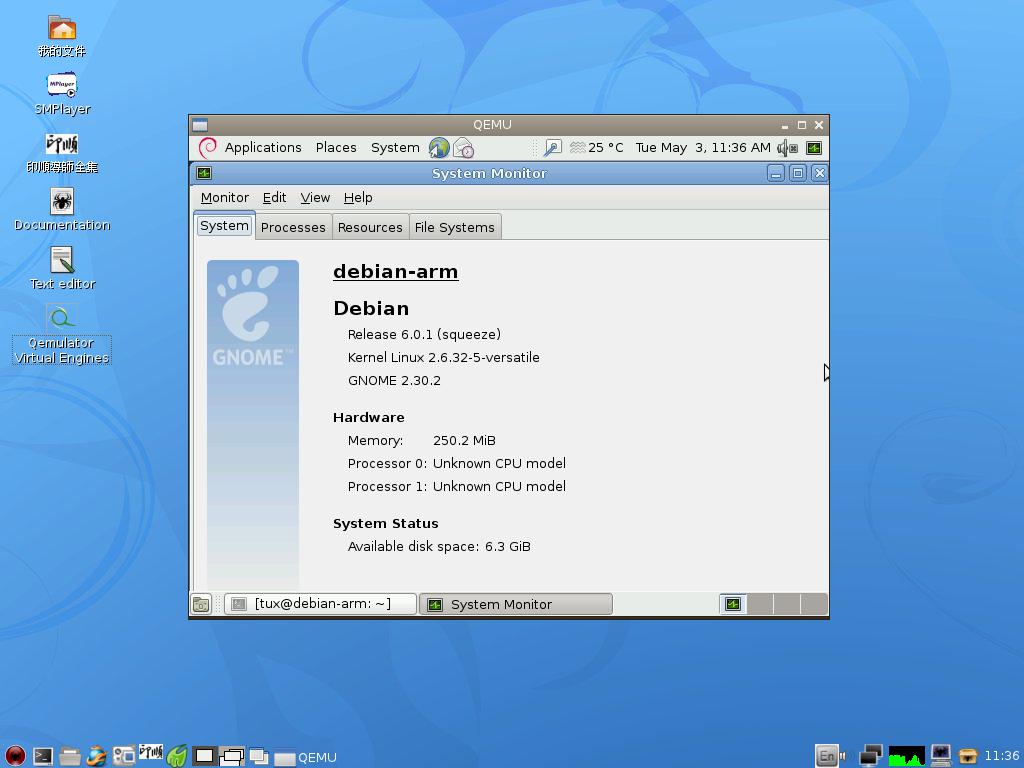
Task: Click the iconify windows button in host taskbar
Action: pyautogui.click(x=259, y=756)
